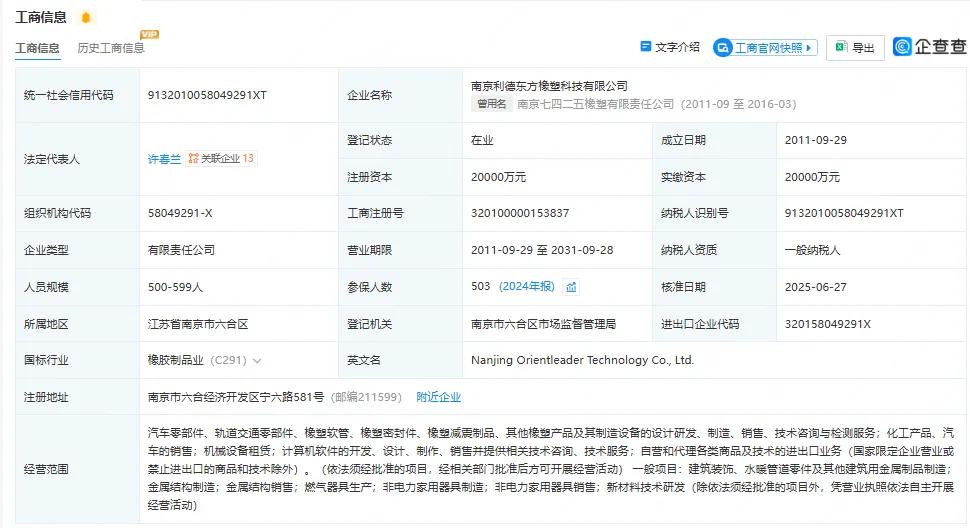The height and width of the screenshot is (528, 970).
Task: Click the 一般纳税人 value
Action: coord(812,250)
